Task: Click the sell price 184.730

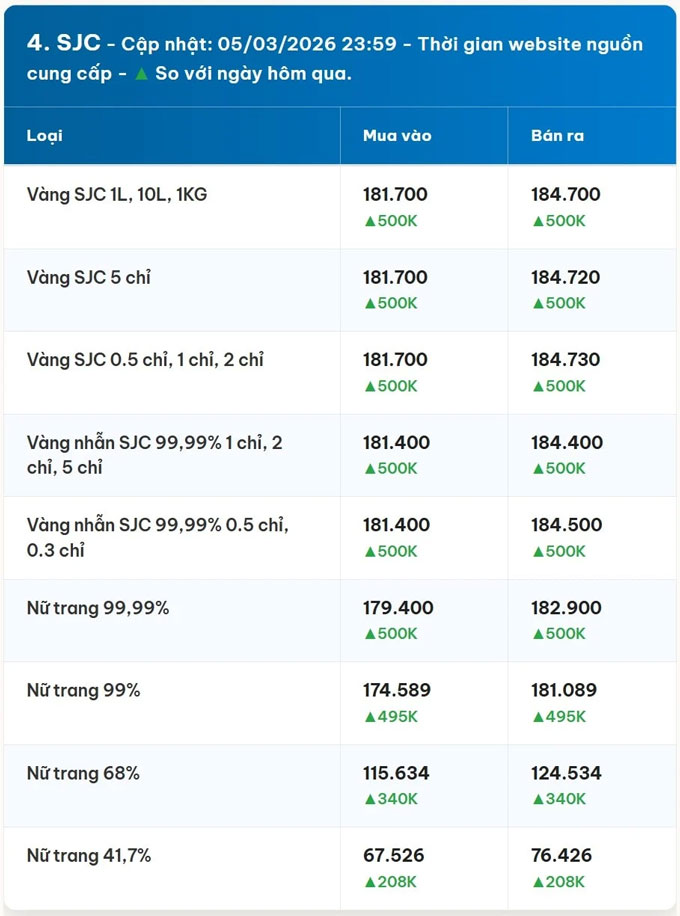Action: (x=565, y=359)
